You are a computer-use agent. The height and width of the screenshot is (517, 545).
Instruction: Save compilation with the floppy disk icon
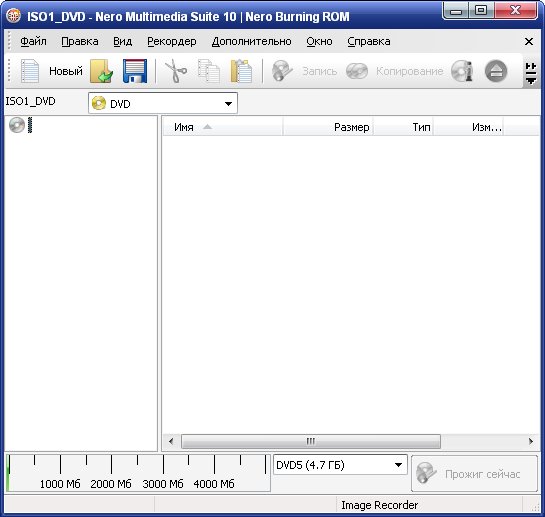[x=135, y=71]
